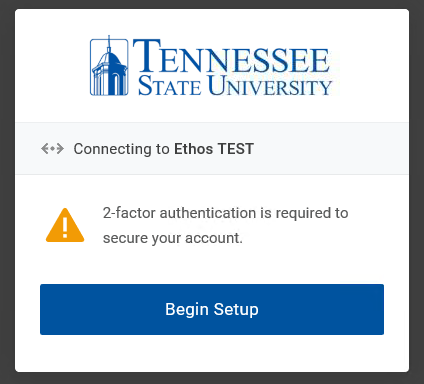
Task: Click the Begin Setup button
Action: pos(212,309)
